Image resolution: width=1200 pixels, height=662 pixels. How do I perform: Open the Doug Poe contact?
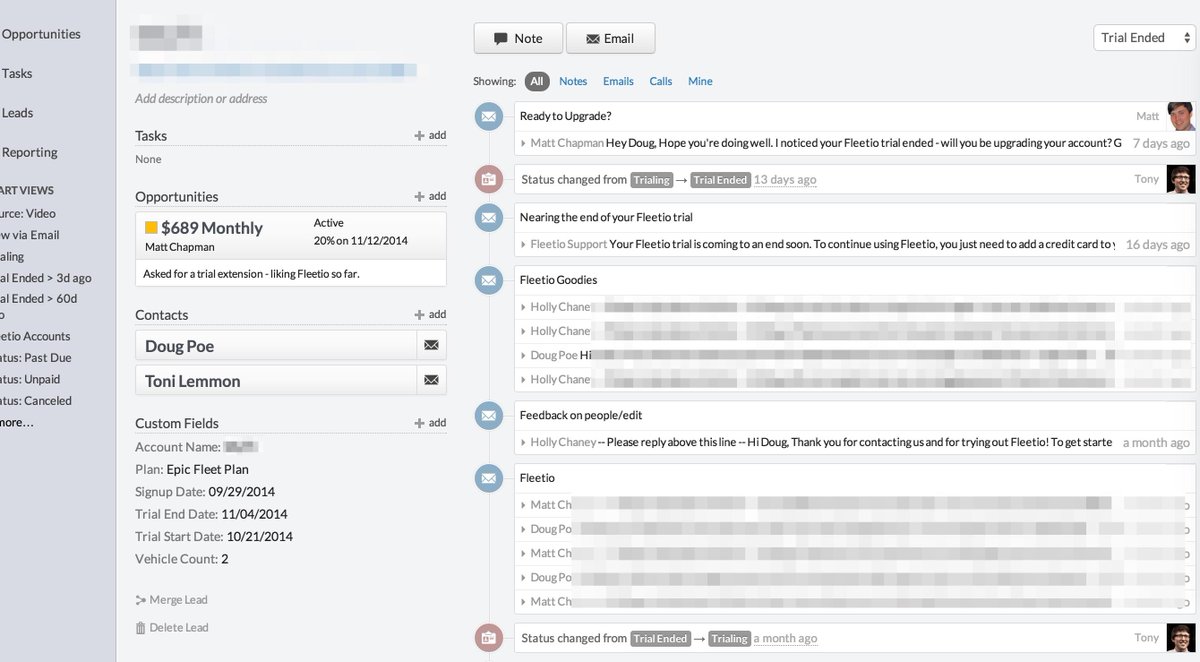[x=276, y=346]
